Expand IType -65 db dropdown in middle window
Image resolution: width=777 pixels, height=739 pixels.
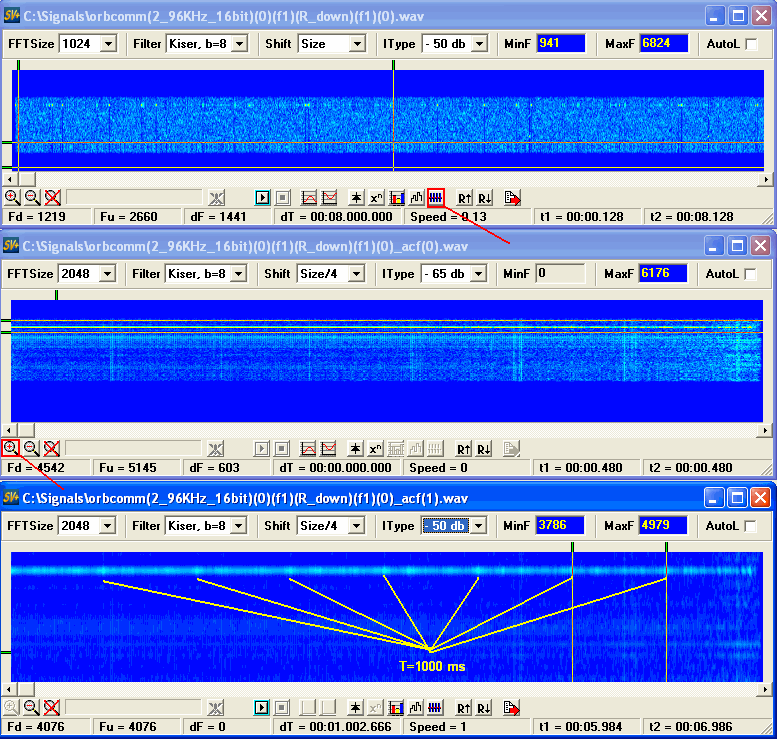(x=478, y=274)
